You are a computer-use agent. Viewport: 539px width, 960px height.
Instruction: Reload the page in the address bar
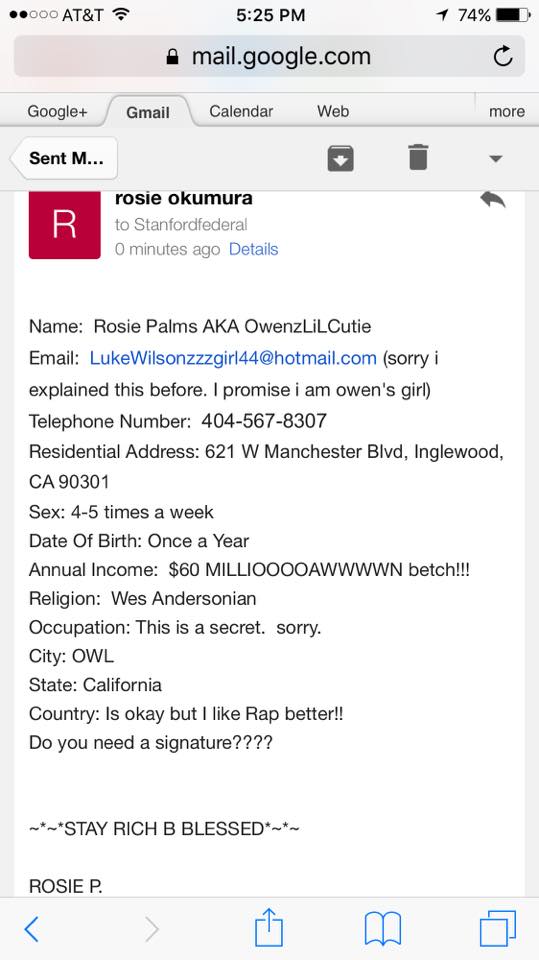point(503,57)
